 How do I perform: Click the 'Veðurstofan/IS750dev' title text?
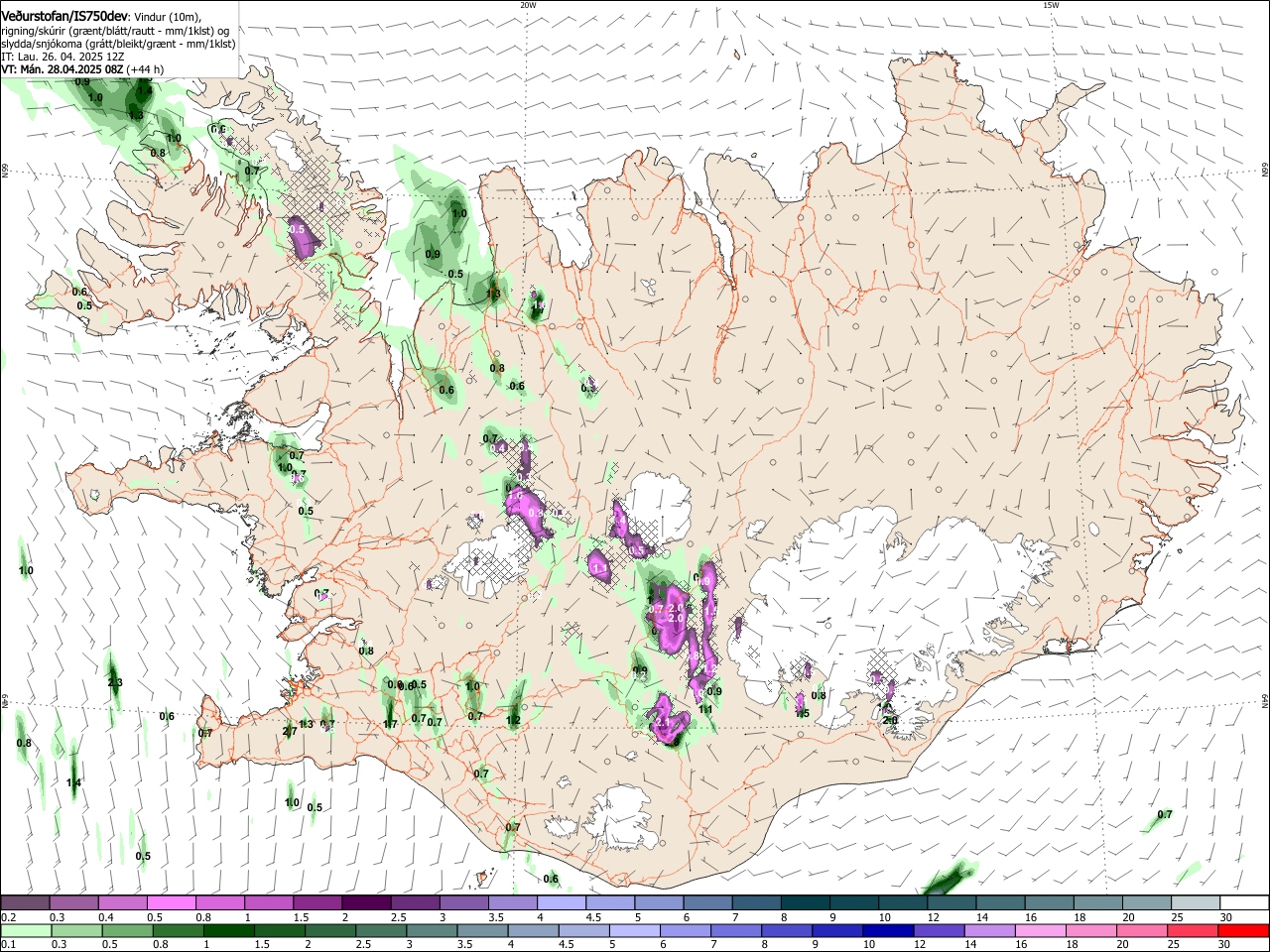64,15
